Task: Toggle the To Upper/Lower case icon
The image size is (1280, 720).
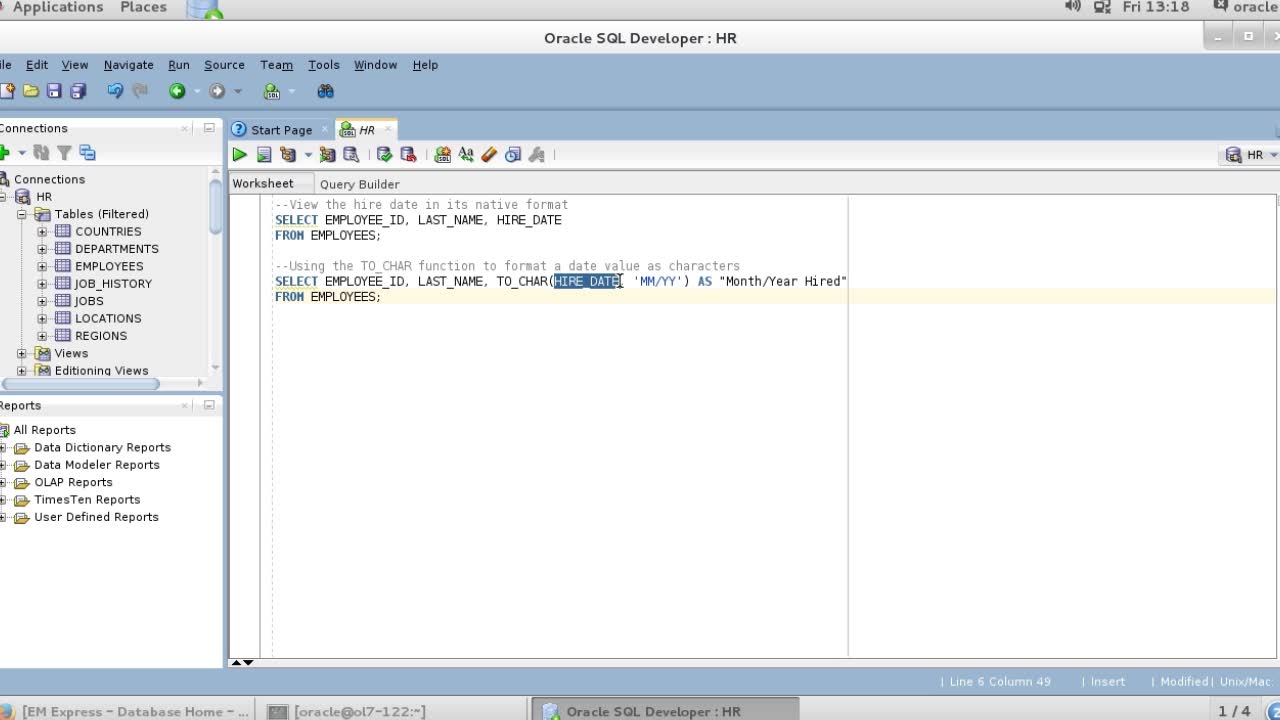Action: pyautogui.click(x=466, y=155)
